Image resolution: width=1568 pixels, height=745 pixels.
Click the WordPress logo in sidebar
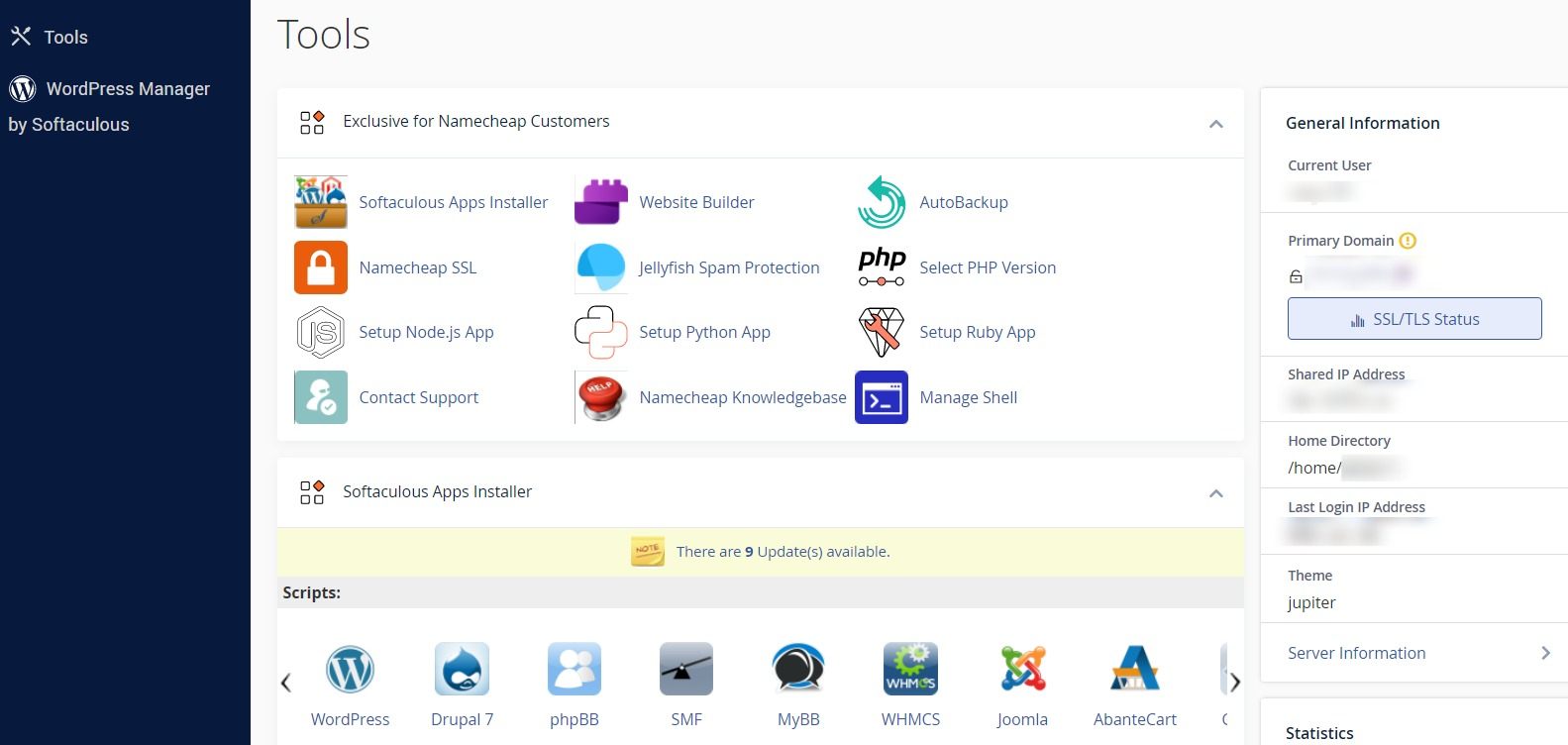click(x=23, y=89)
